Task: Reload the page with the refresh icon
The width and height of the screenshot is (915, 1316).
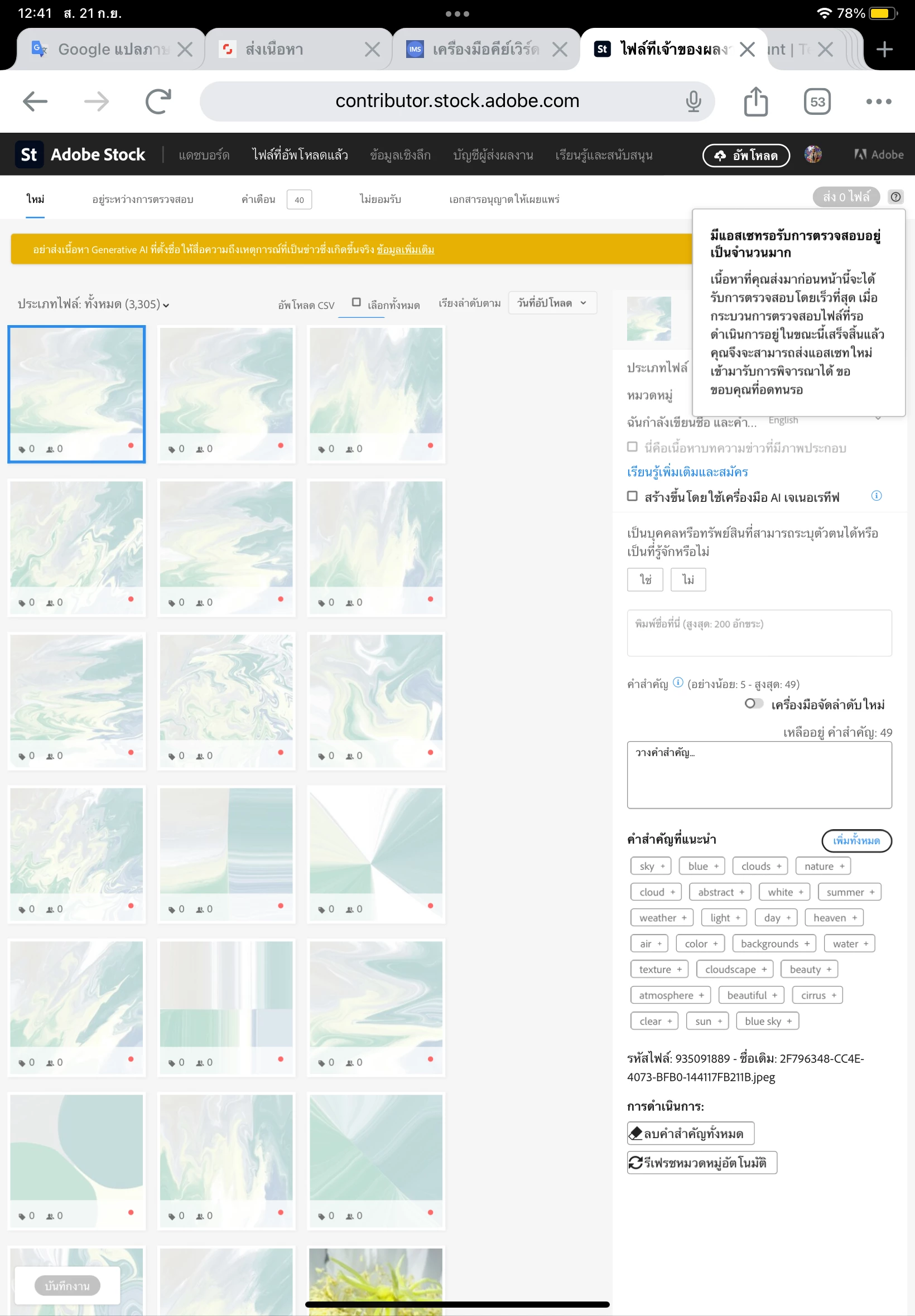Action: point(158,101)
